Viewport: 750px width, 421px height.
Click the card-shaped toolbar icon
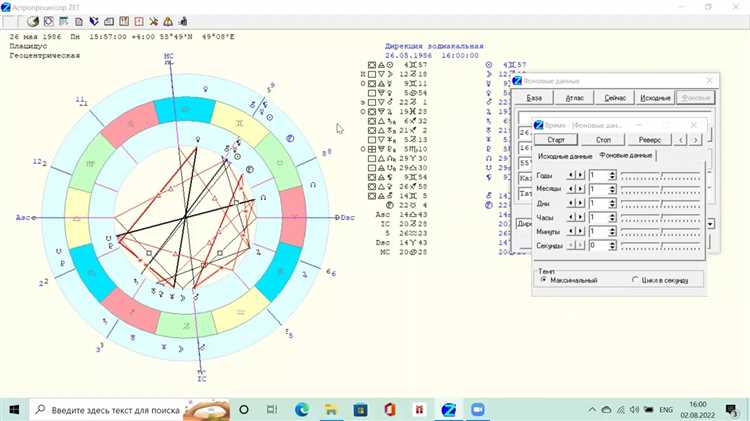pyautogui.click(x=109, y=22)
